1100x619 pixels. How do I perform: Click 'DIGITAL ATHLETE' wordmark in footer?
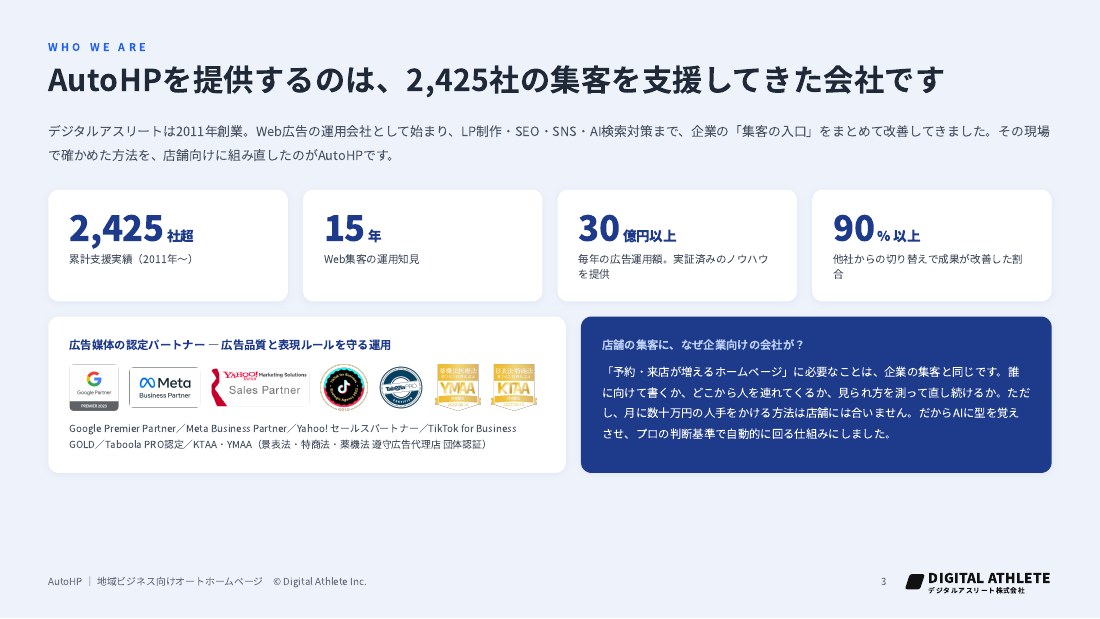point(989,578)
